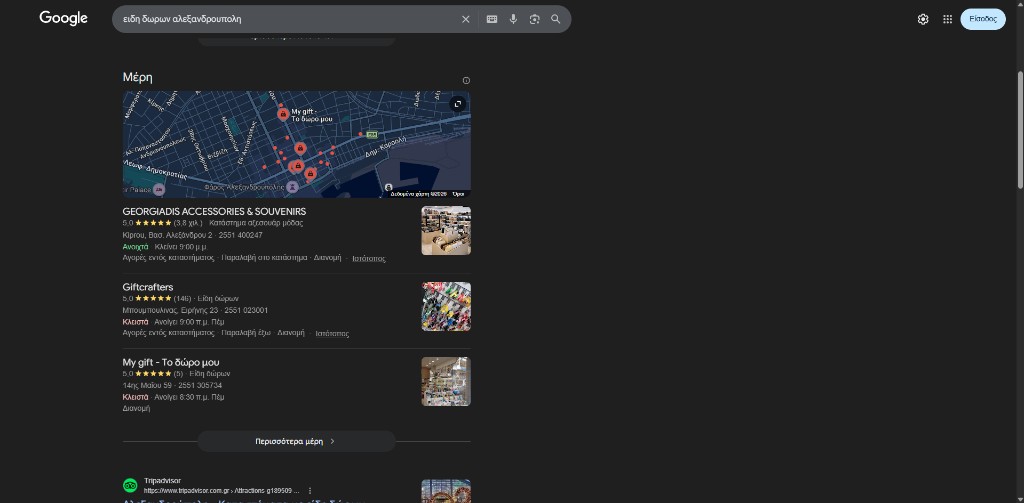Click the Κλειστά status for Giftcrafters
The width and height of the screenshot is (1024, 503).
coord(135,322)
